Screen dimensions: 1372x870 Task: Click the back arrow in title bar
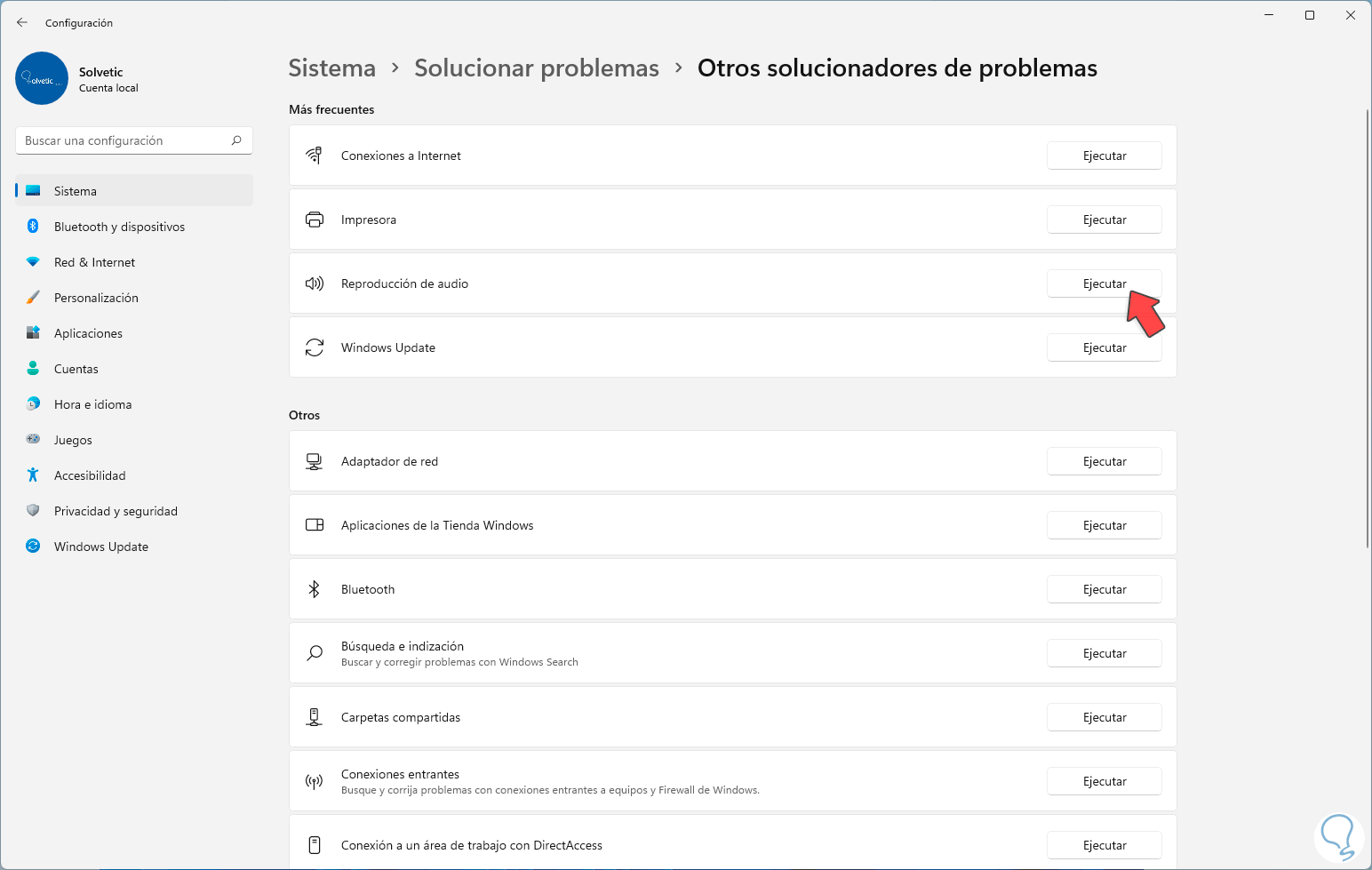click(22, 22)
